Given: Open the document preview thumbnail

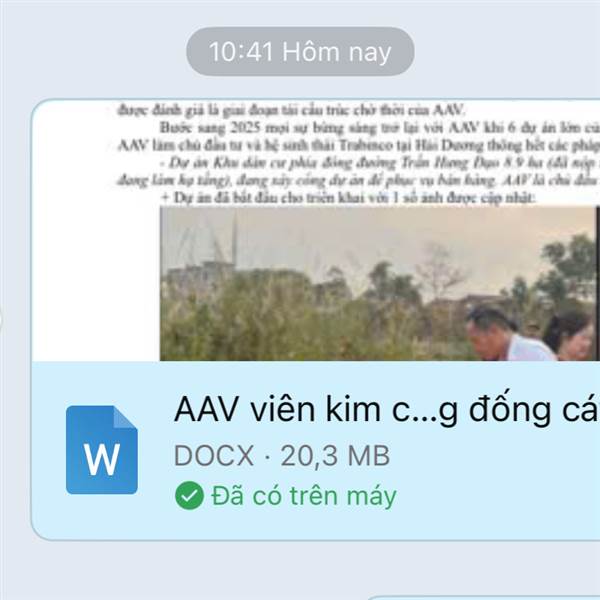Looking at the screenshot, I should tap(316, 230).
